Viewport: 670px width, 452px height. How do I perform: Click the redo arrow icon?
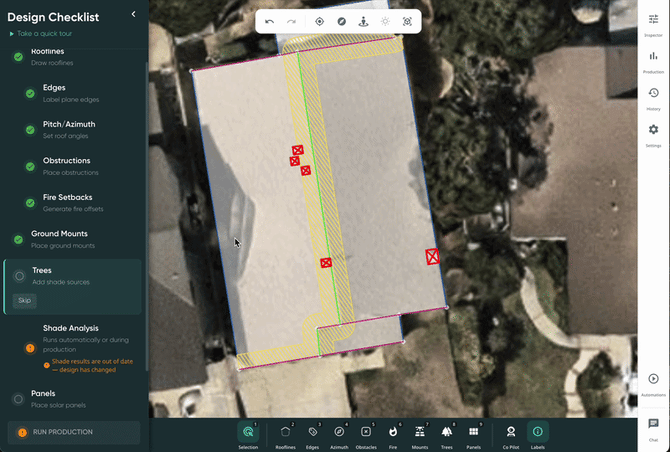[x=291, y=21]
